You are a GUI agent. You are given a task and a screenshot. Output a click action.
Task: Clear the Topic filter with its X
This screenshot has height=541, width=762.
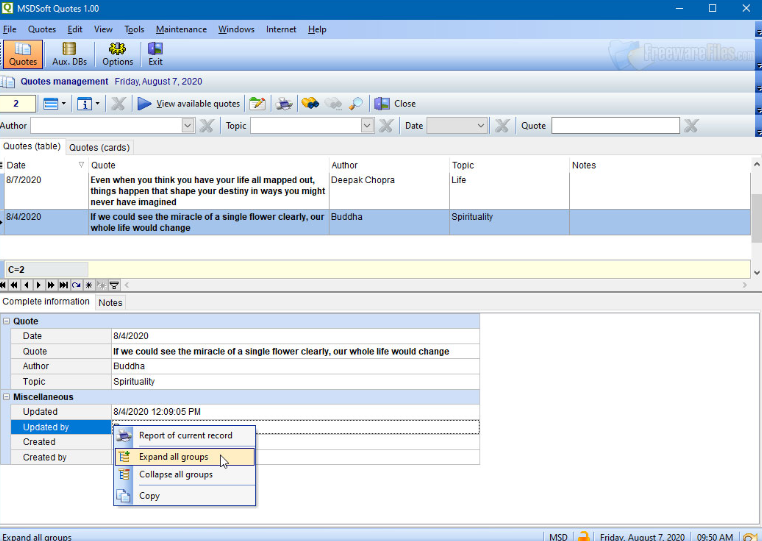[386, 126]
